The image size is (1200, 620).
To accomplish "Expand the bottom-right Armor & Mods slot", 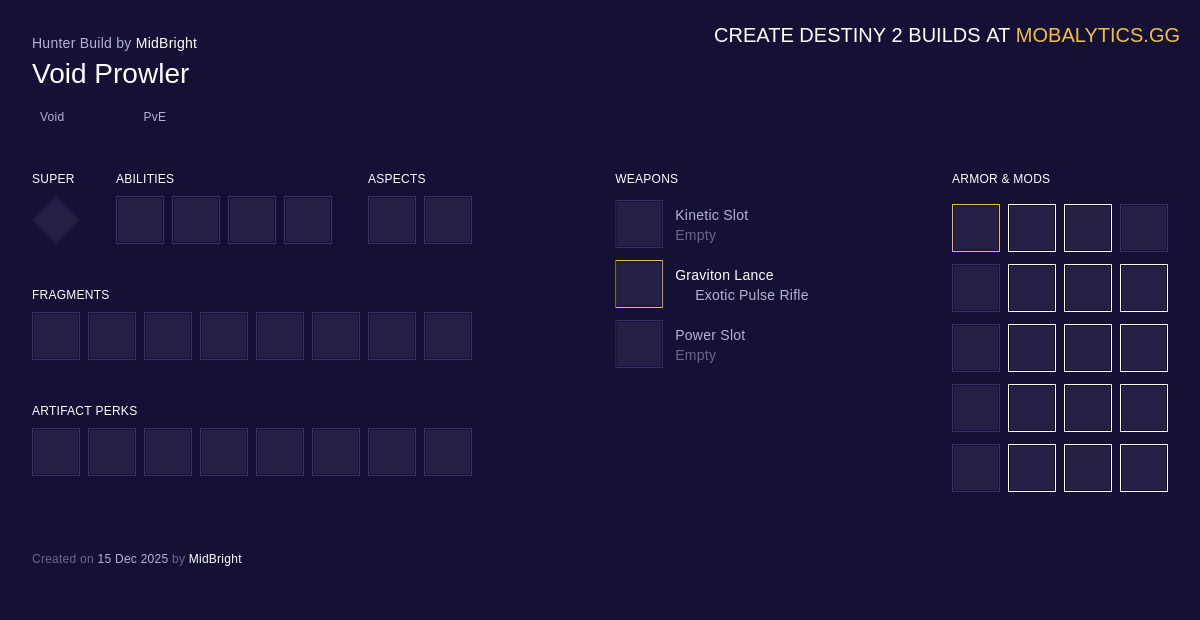I will pyautogui.click(x=1144, y=468).
